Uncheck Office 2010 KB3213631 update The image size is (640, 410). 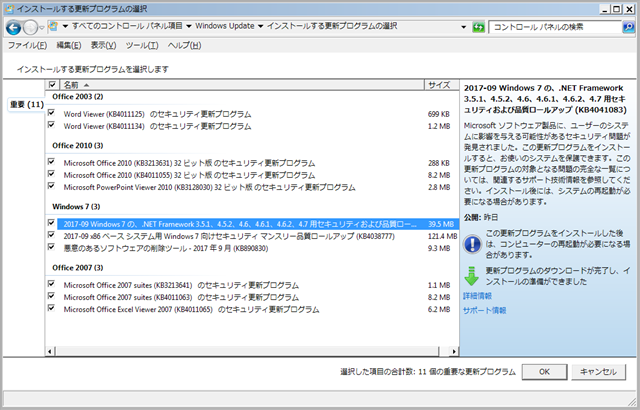click(51, 161)
